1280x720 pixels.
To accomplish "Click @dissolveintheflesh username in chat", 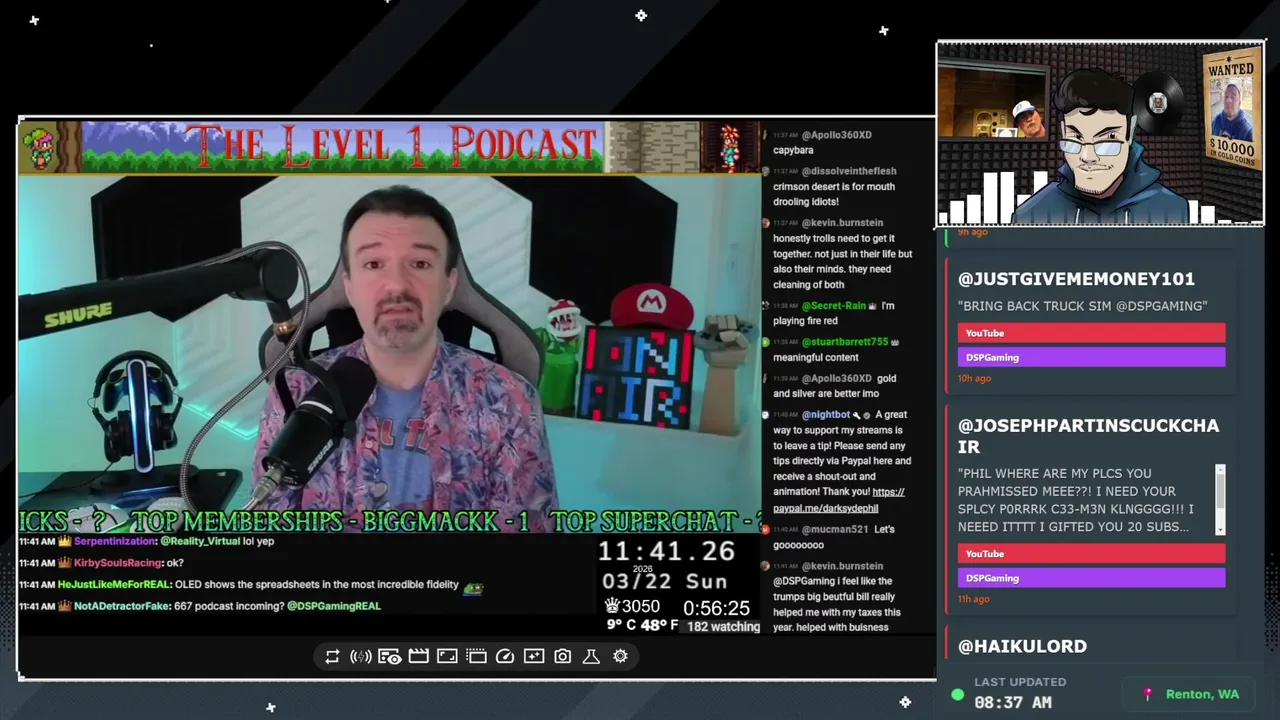I will click(x=849, y=171).
